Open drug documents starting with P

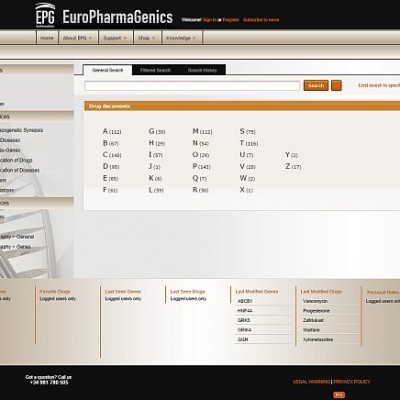tap(202, 166)
